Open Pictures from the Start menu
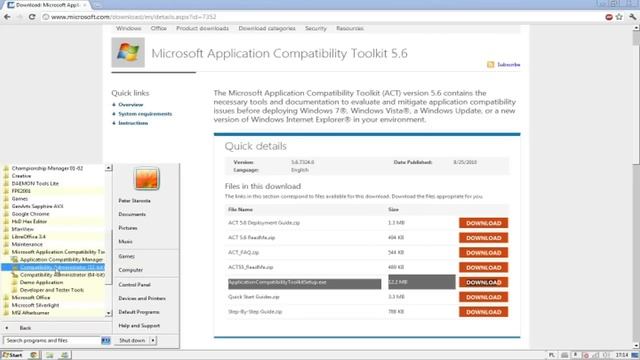Viewport: 640px width, 360px height. [x=128, y=228]
